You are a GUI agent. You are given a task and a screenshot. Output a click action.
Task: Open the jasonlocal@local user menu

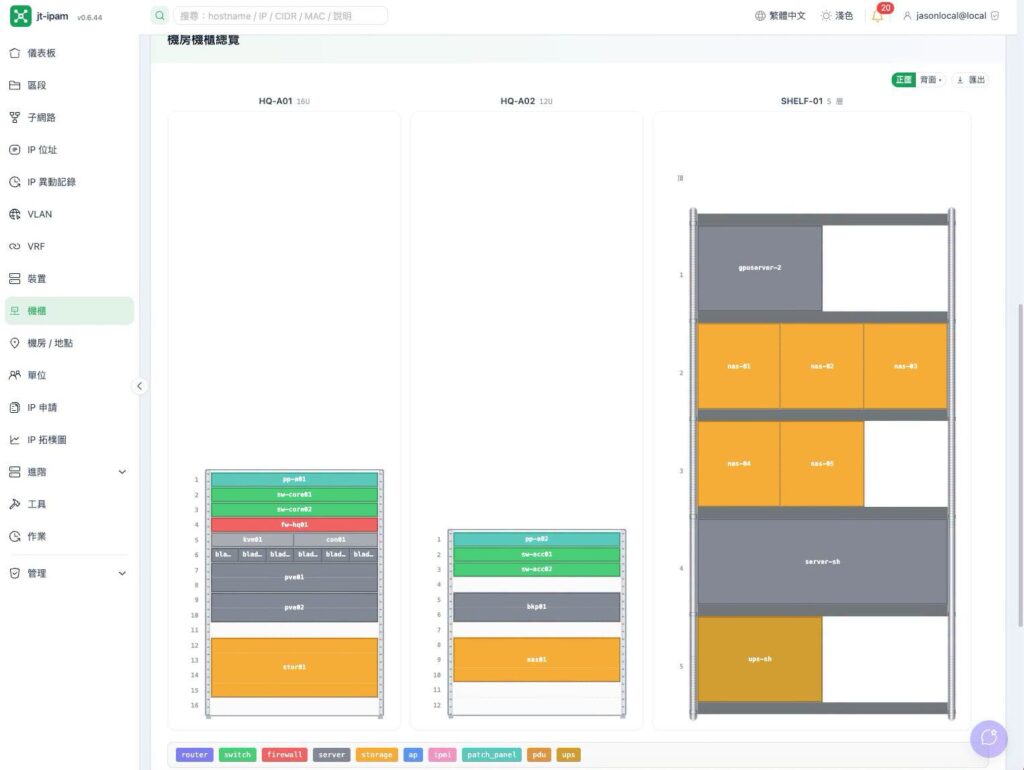coord(951,16)
